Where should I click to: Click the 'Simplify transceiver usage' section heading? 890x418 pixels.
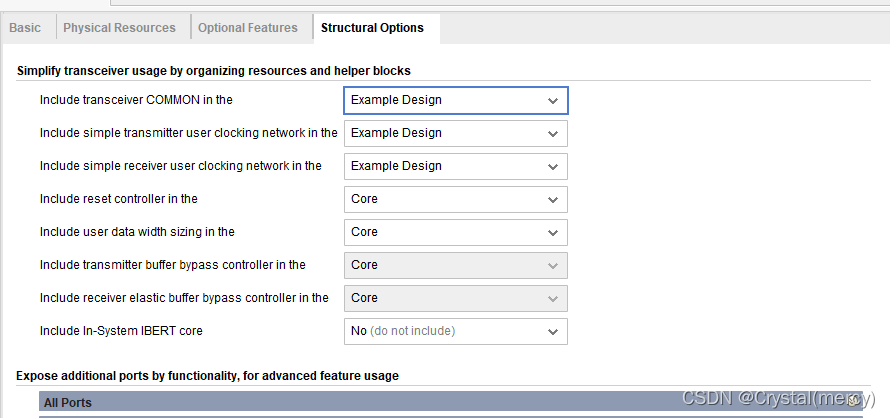[x=214, y=71]
